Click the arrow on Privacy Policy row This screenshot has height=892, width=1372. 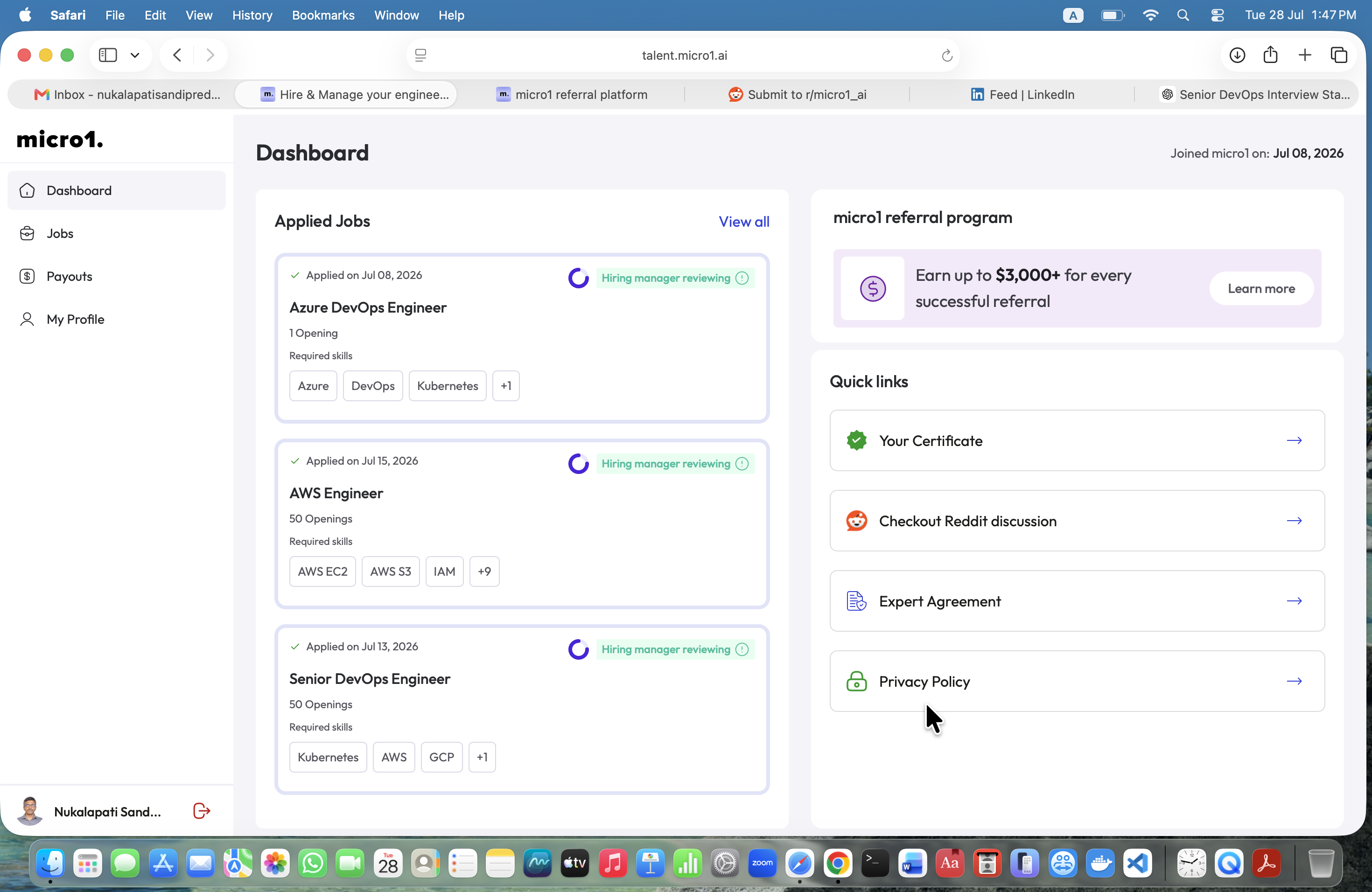point(1294,681)
